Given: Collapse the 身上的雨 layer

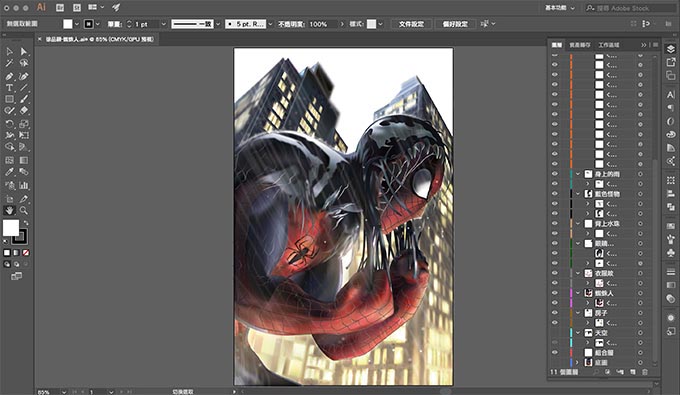Looking at the screenshot, I should [x=578, y=174].
